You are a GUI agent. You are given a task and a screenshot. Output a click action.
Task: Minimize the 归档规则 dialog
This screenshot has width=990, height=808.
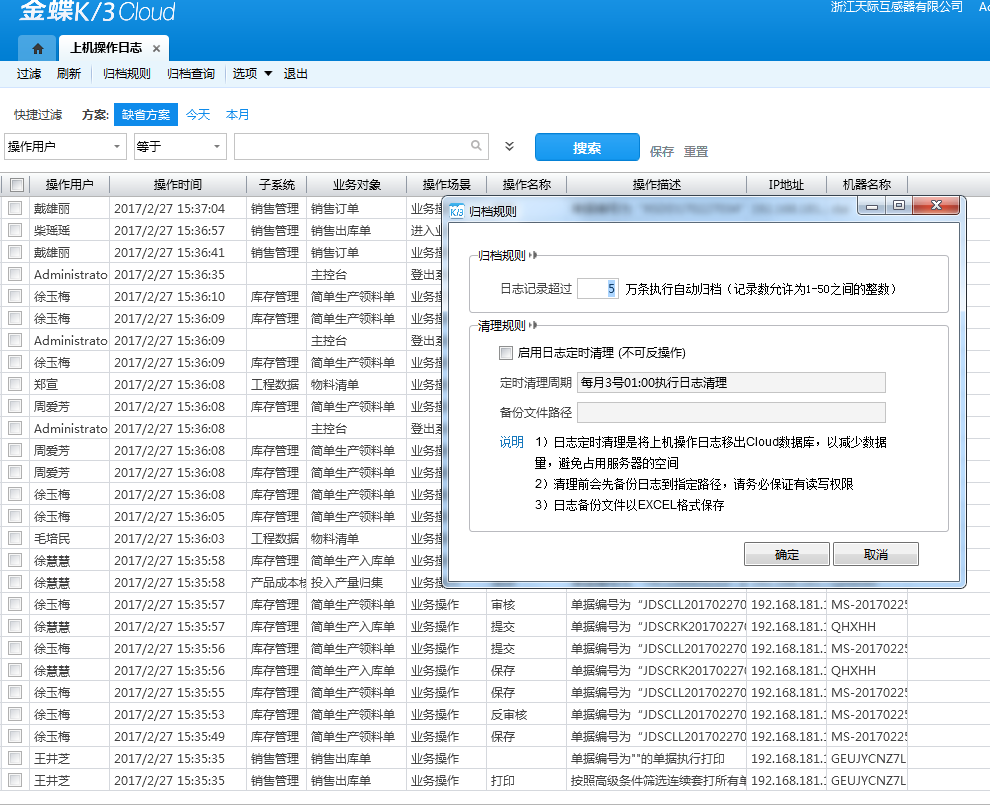pyautogui.click(x=872, y=206)
